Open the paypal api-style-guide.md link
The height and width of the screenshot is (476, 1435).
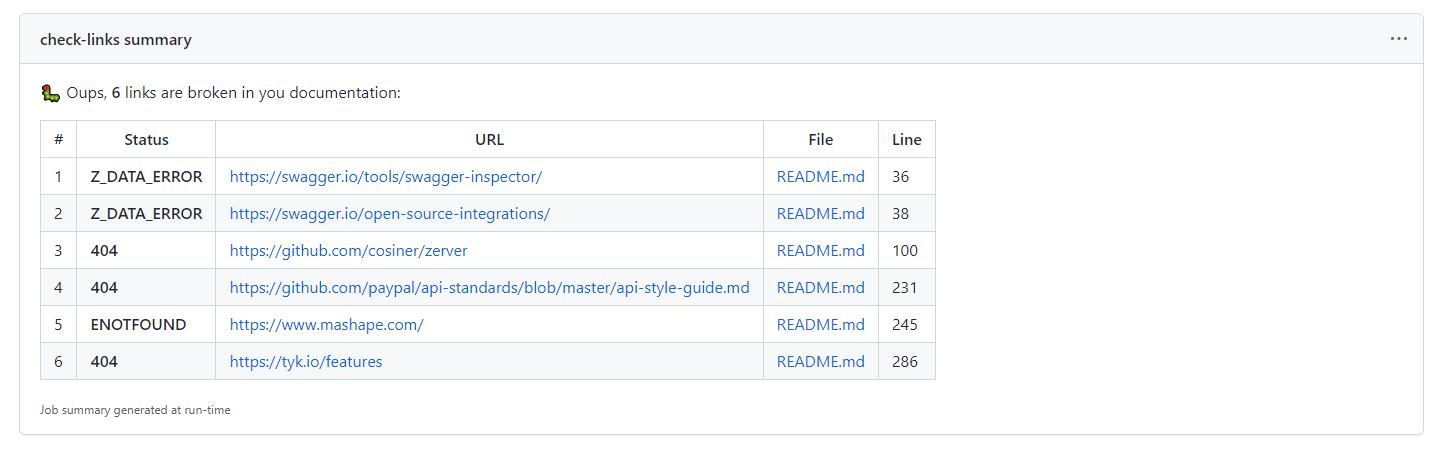coord(490,288)
